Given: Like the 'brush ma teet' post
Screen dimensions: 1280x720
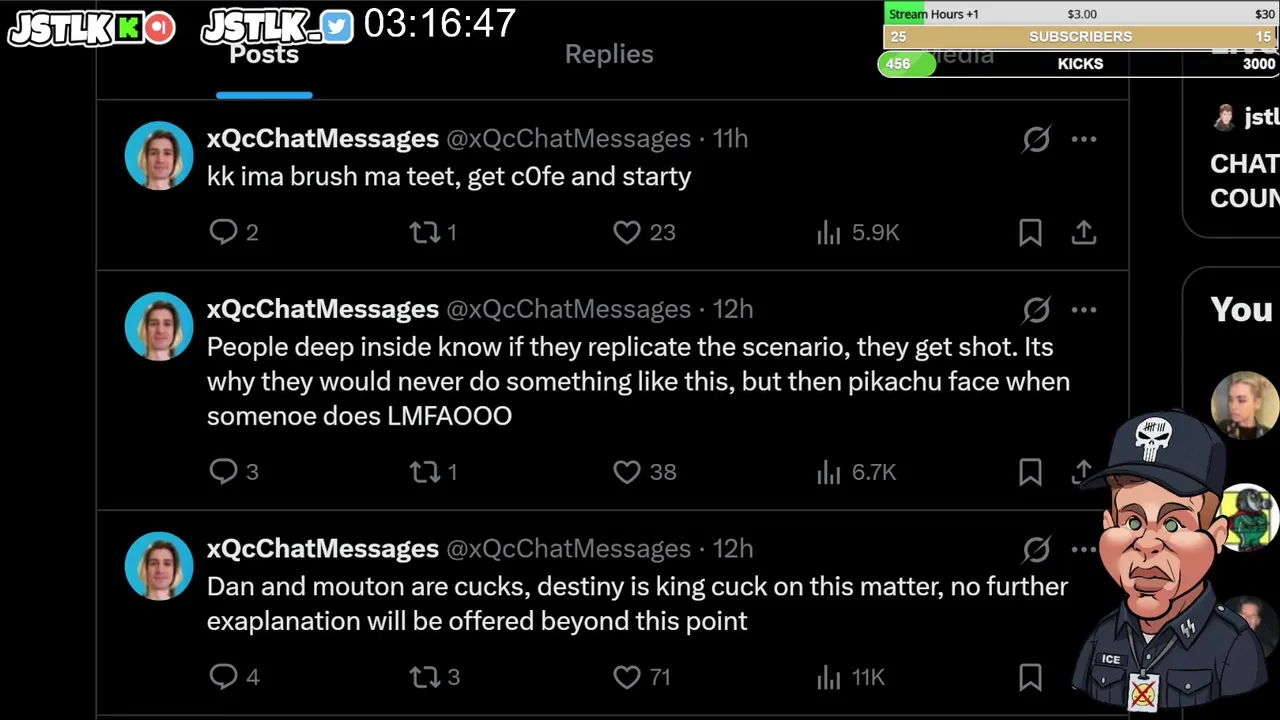Looking at the screenshot, I should [627, 233].
